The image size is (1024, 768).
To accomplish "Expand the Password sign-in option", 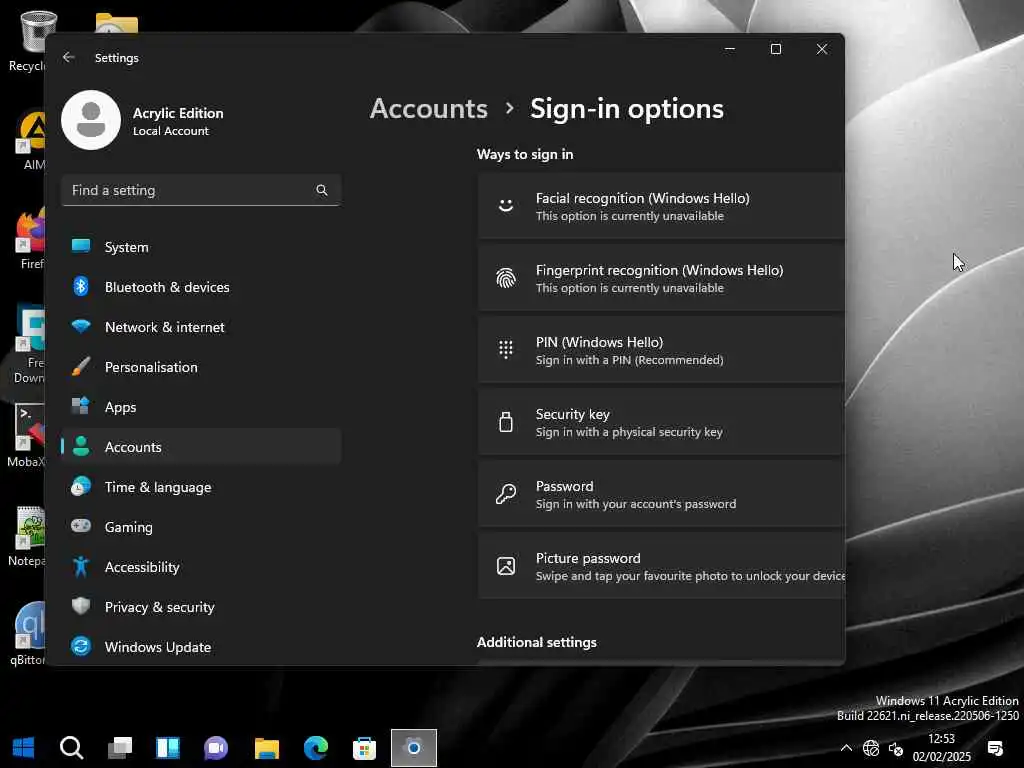I will click(x=661, y=494).
